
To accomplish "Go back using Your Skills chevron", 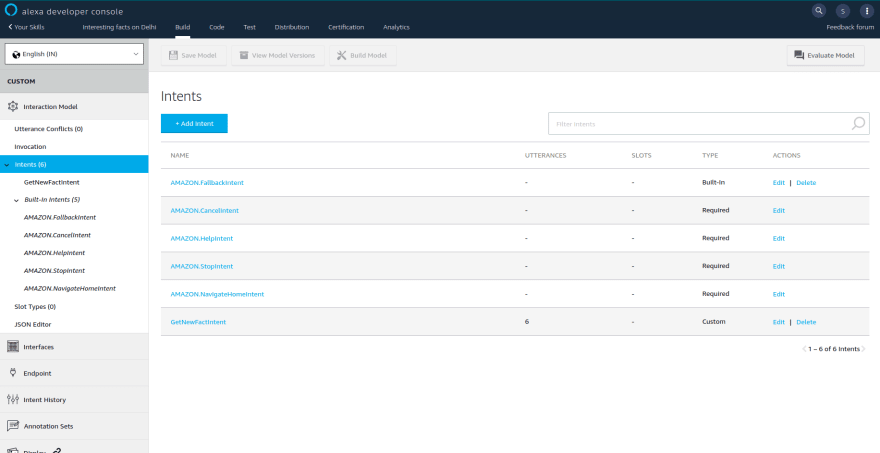I will 10,27.
